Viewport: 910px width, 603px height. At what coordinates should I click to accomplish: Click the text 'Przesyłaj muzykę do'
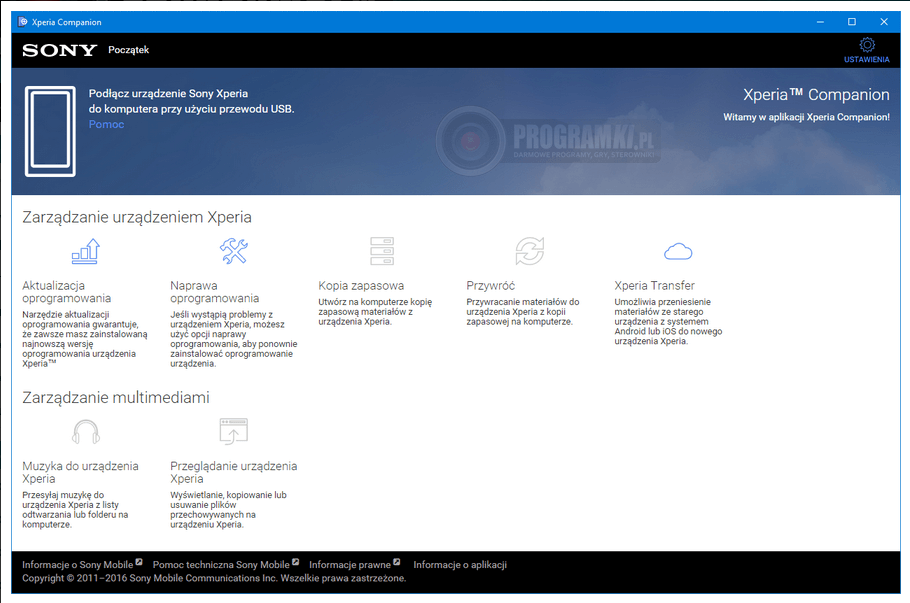pyautogui.click(x=63, y=495)
